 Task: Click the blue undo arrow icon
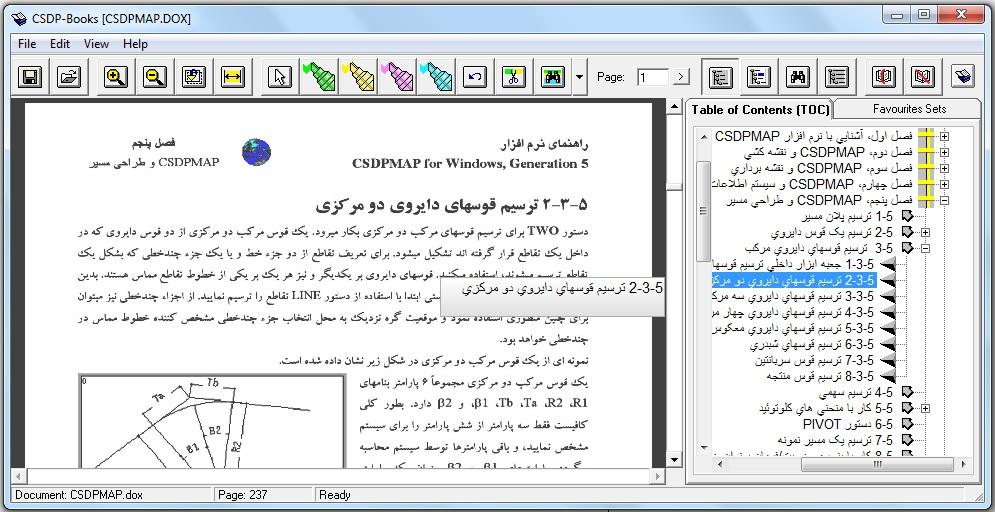tap(475, 77)
